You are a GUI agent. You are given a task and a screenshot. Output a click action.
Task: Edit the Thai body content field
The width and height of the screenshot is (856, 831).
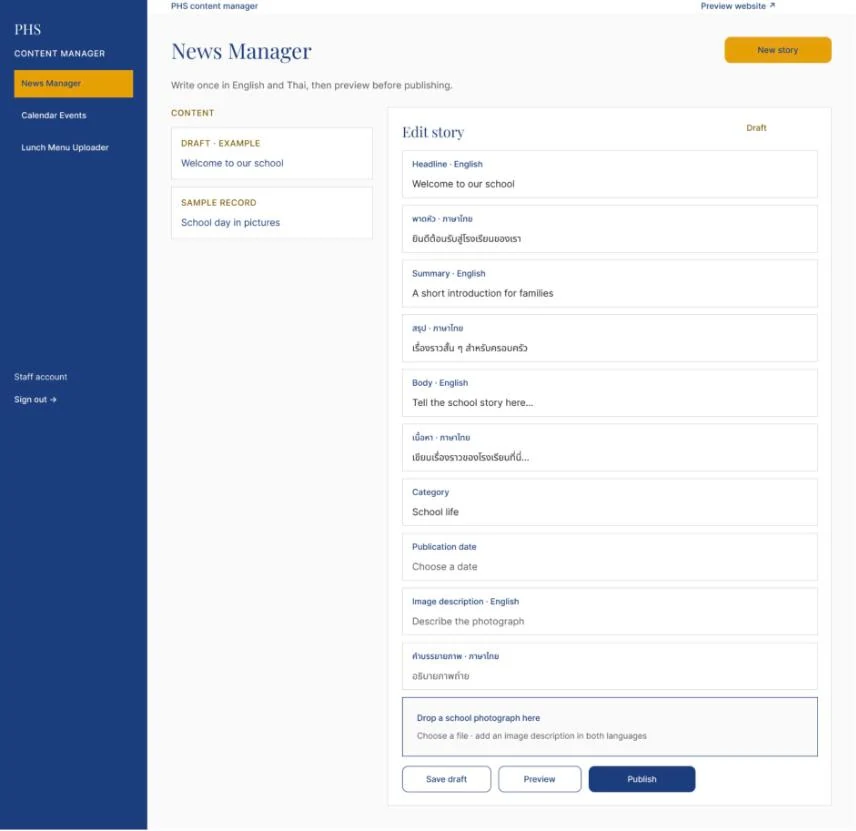point(609,448)
